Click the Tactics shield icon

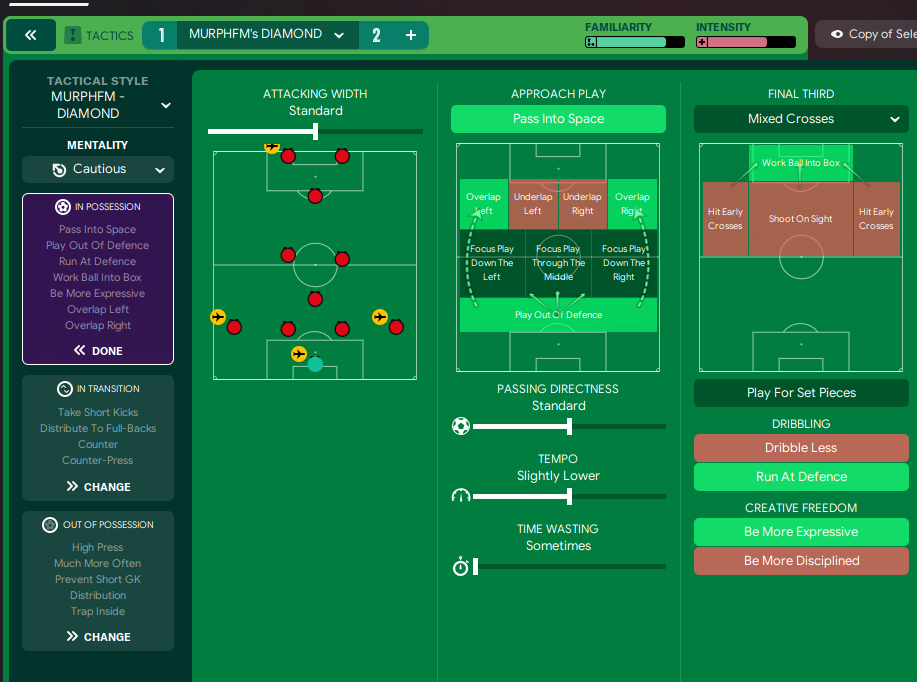point(73,35)
